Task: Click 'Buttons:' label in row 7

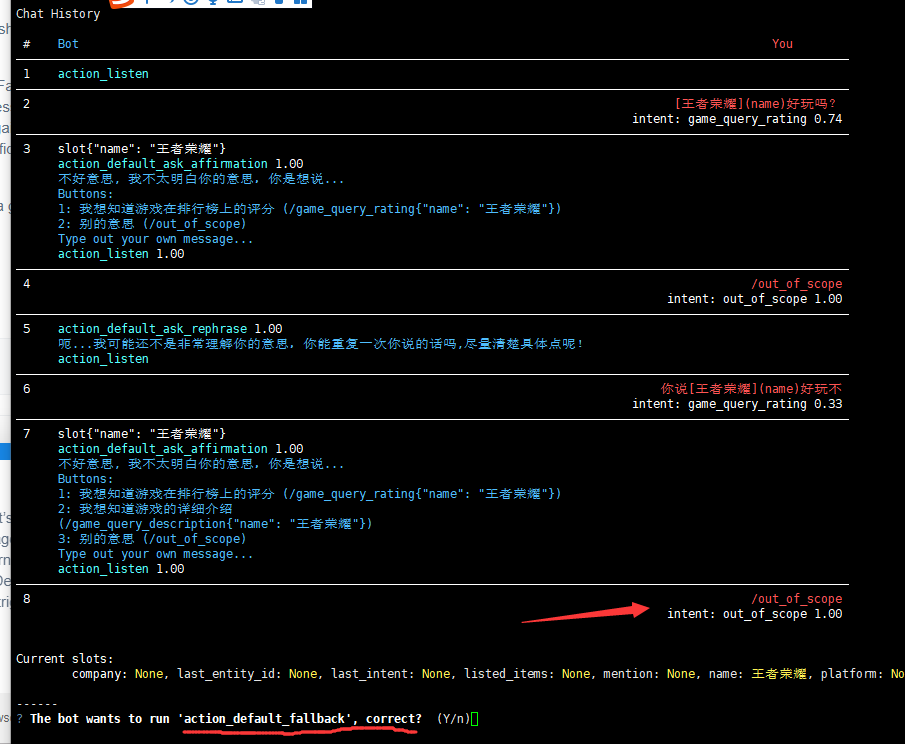Action: pyautogui.click(x=85, y=479)
